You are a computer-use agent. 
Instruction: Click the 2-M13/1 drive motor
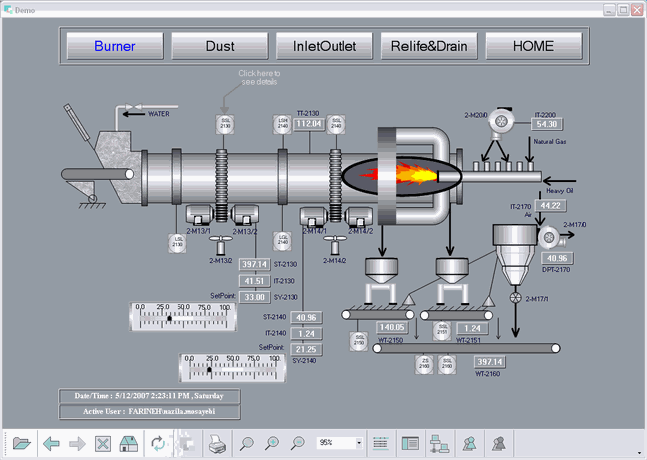pos(199,215)
